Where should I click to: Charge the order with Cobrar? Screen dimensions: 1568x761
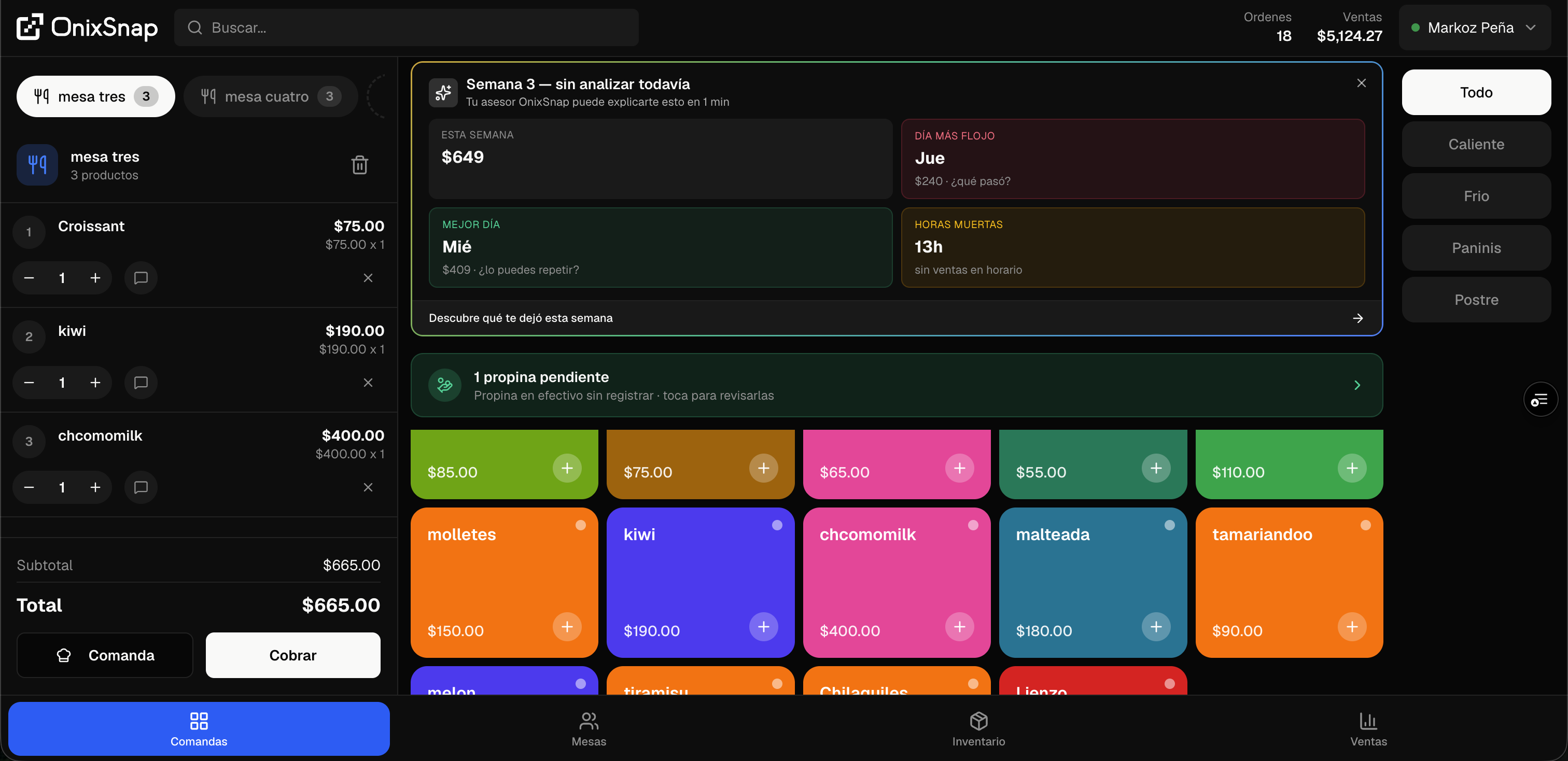293,655
